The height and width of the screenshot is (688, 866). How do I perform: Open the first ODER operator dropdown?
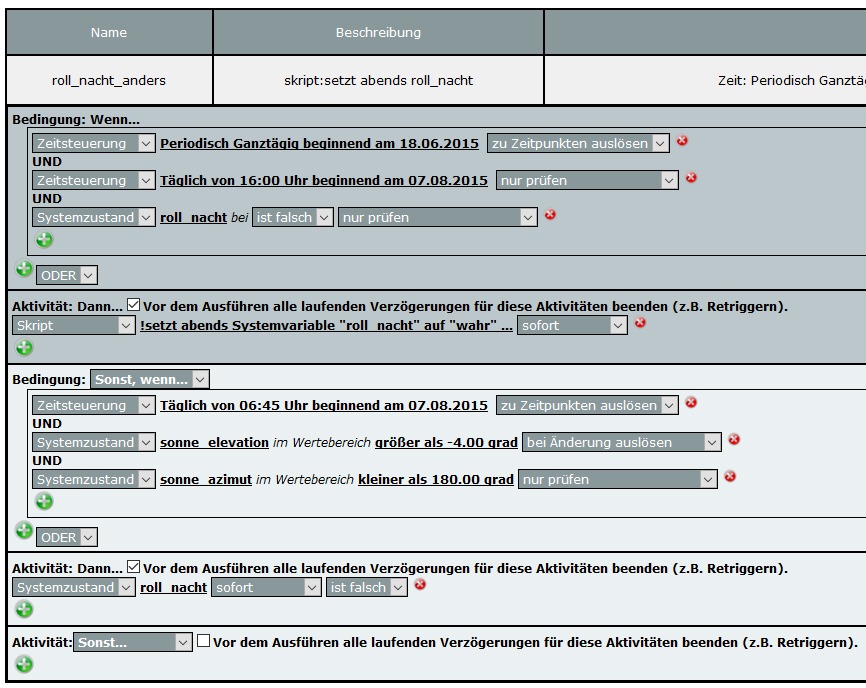coord(67,276)
